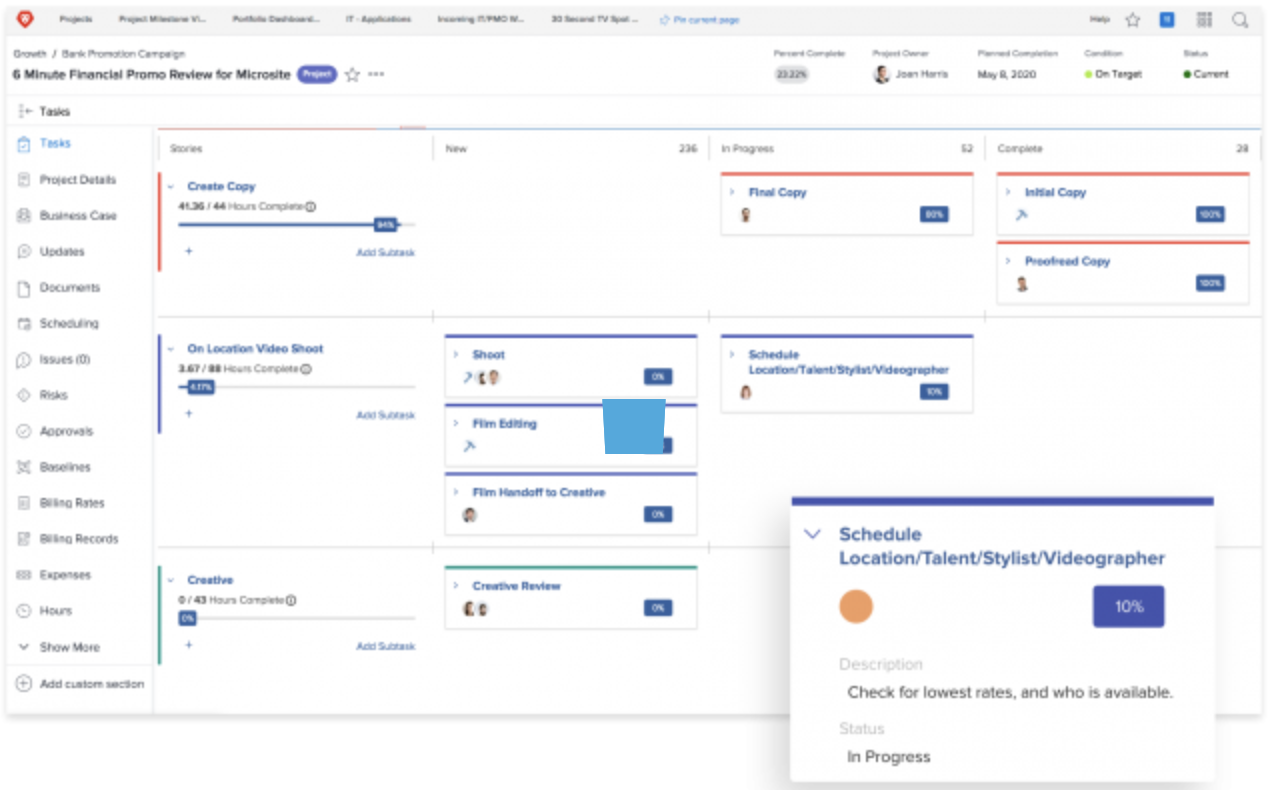This screenshot has width=1272, height=790.
Task: Toggle the favorite star next to project title
Action: pyautogui.click(x=351, y=74)
